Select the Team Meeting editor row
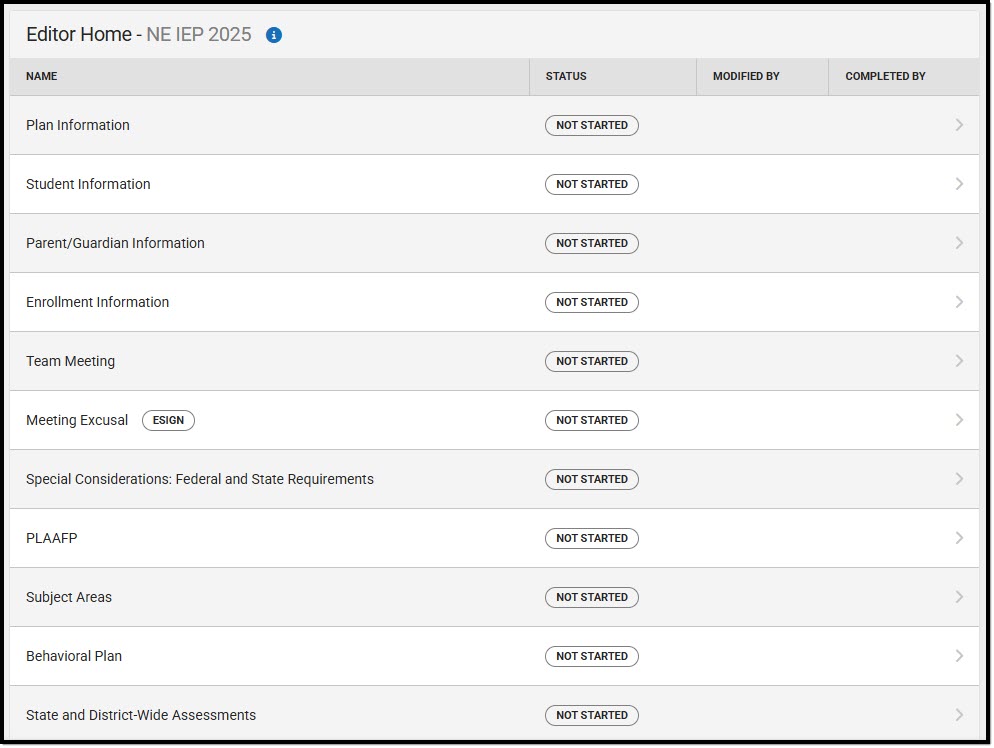The height and width of the screenshot is (748, 994). (71, 361)
